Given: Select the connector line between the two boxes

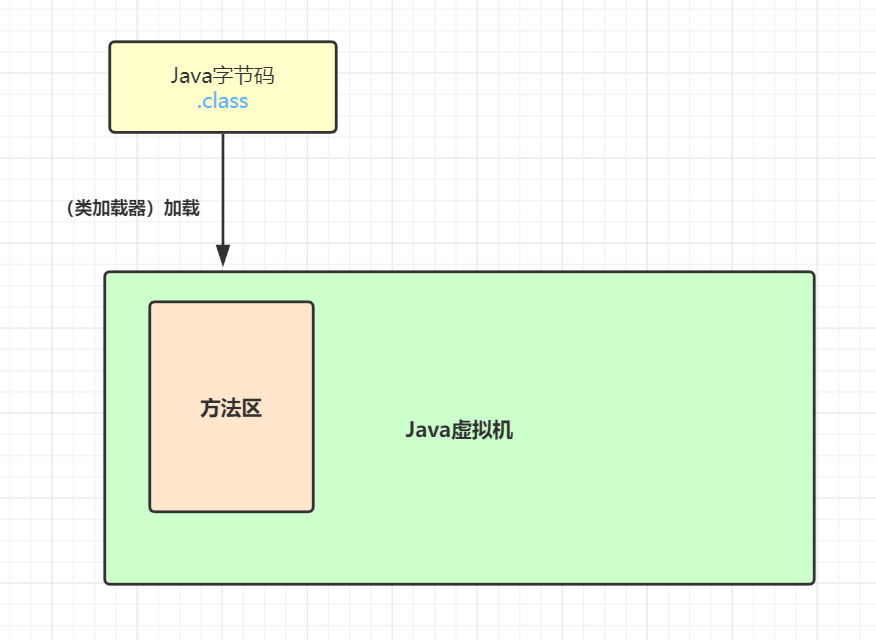Looking at the screenshot, I should coord(223,190).
